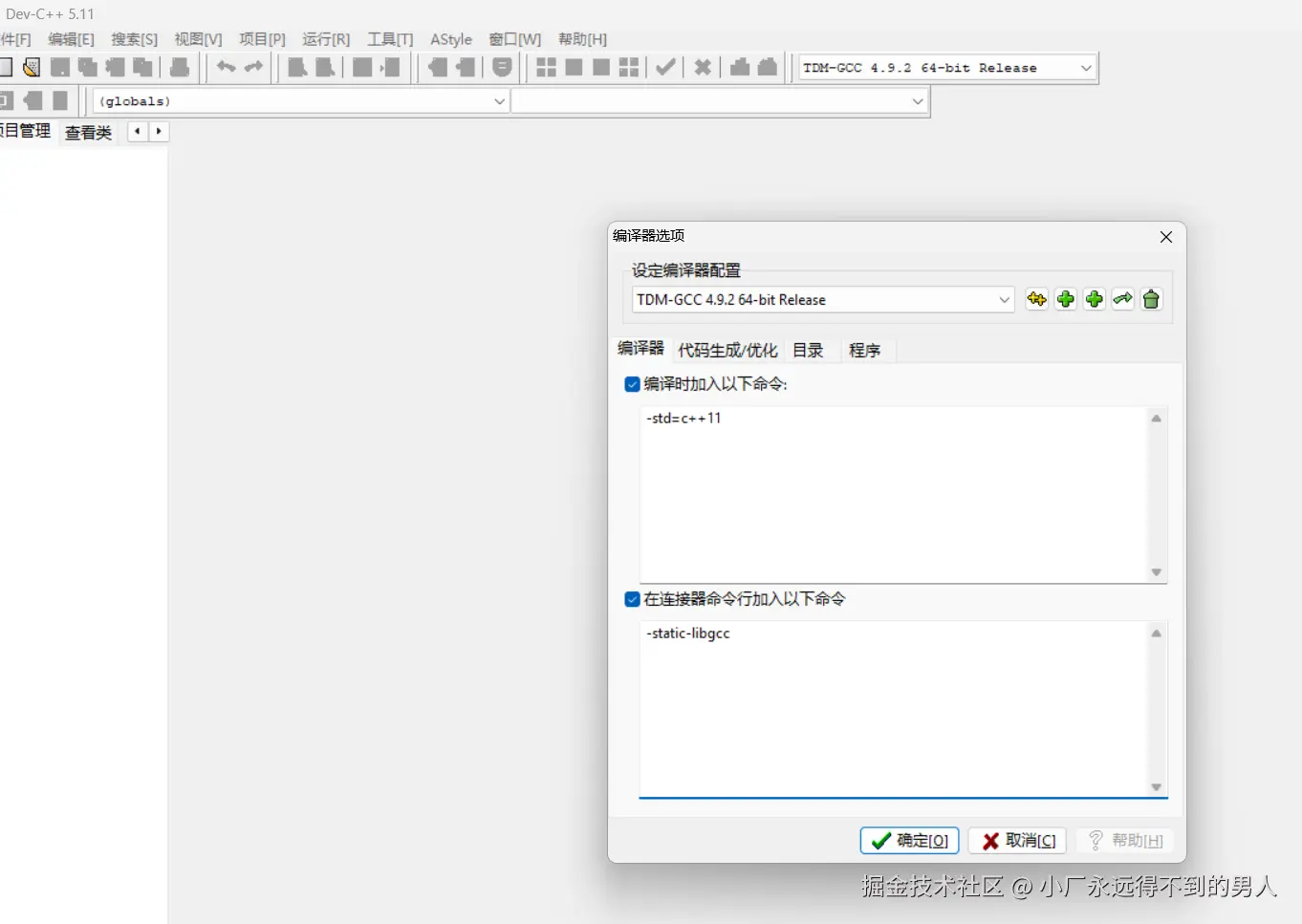The width and height of the screenshot is (1302, 924).
Task: Cancel the dialog with 取消[C]
Action: tap(1017, 841)
